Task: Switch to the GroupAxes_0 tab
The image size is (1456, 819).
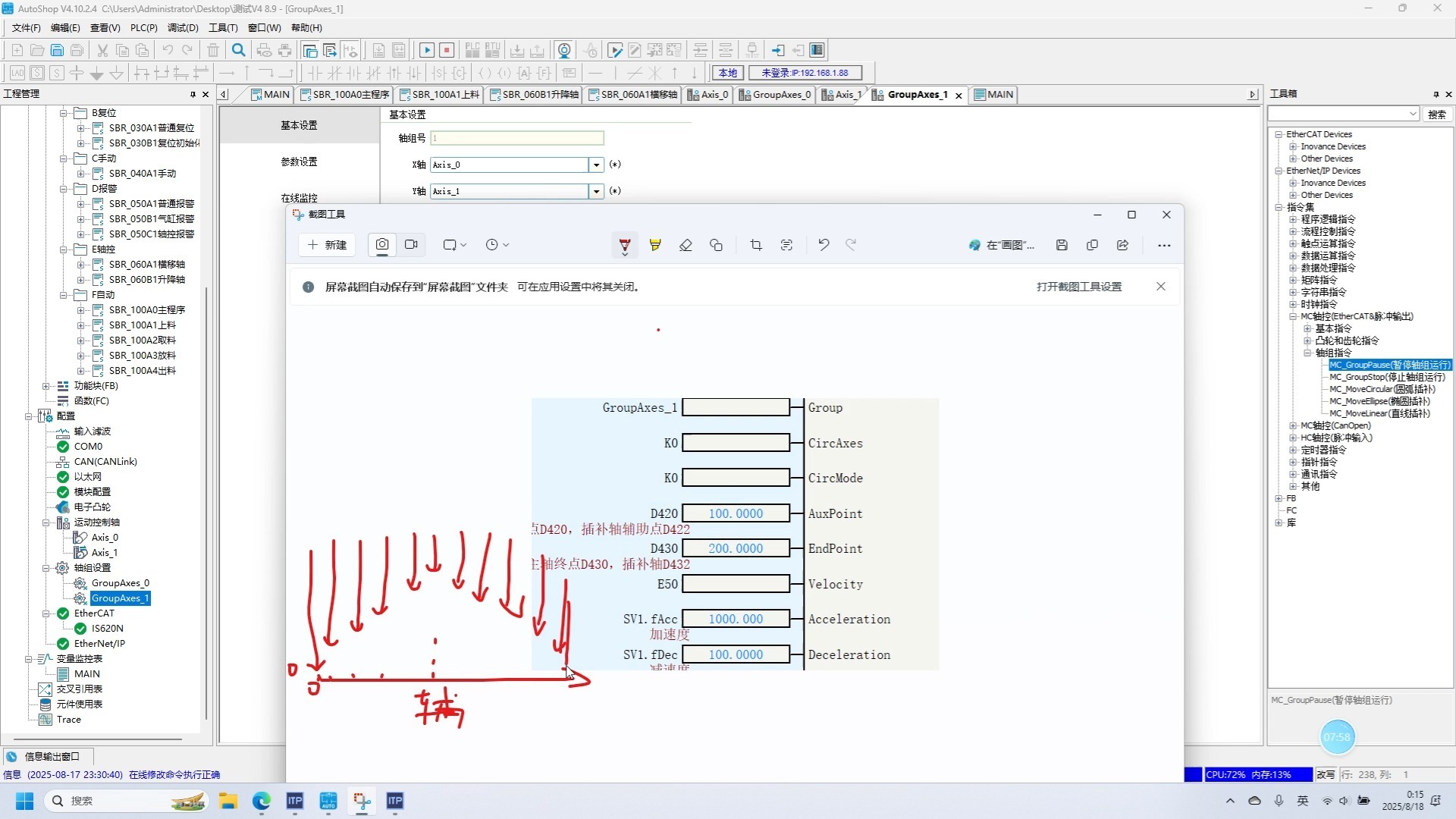Action: (775, 95)
